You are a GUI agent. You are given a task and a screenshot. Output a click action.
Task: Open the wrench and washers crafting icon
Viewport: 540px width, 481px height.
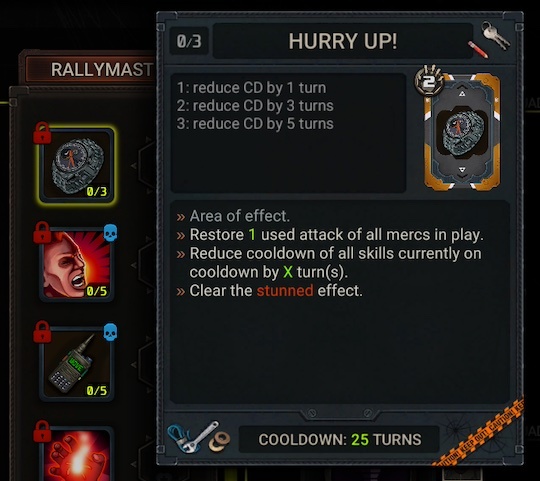(x=199, y=437)
